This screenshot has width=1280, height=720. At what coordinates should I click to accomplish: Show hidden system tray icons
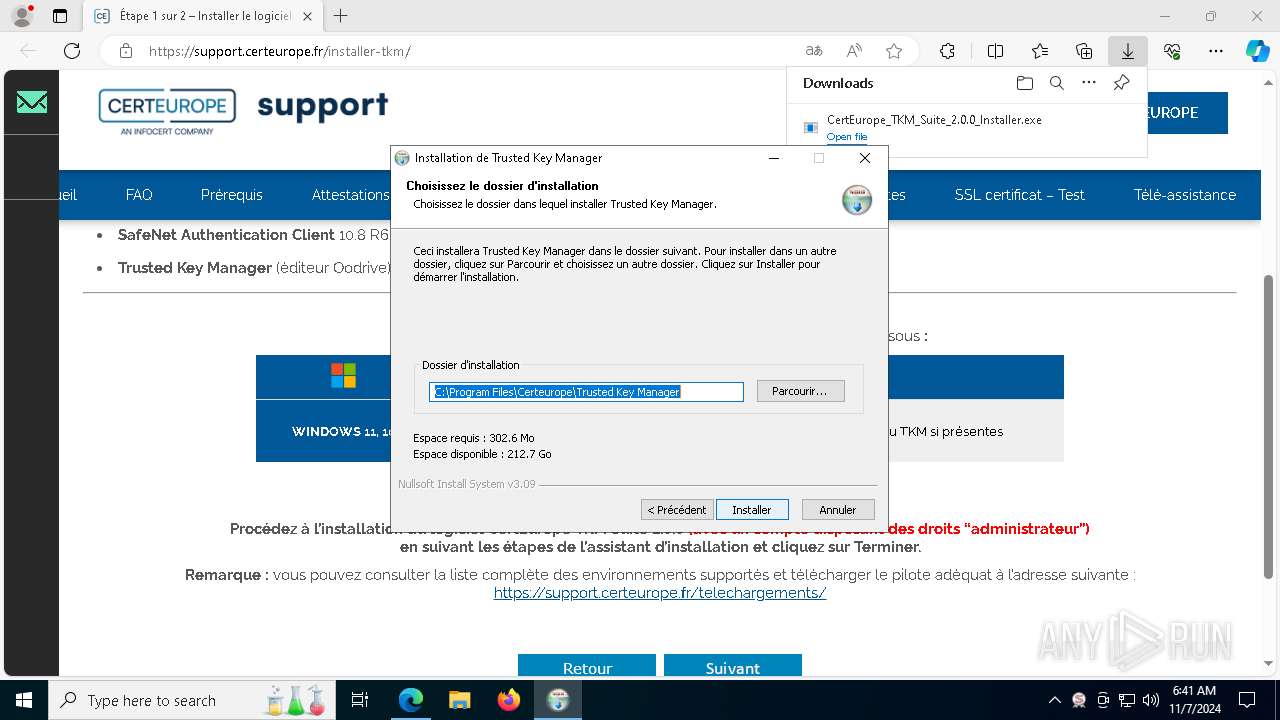coord(1054,700)
